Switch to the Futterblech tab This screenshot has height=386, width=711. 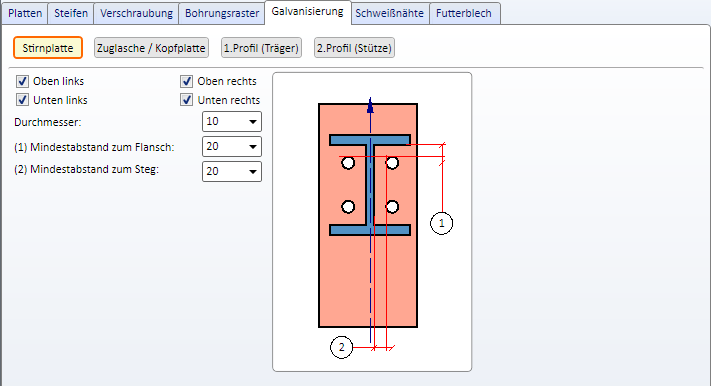tap(464, 13)
